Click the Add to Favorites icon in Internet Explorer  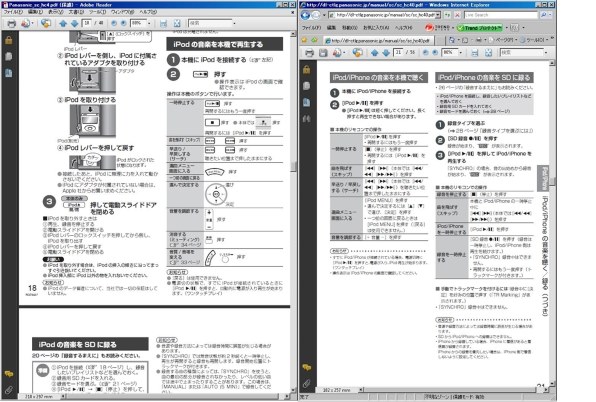(x=314, y=40)
